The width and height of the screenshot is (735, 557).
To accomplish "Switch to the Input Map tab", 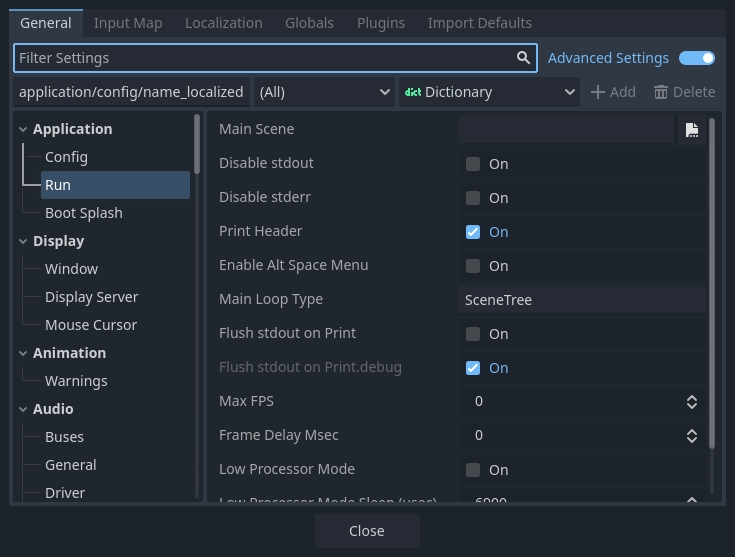I will tap(127, 22).
